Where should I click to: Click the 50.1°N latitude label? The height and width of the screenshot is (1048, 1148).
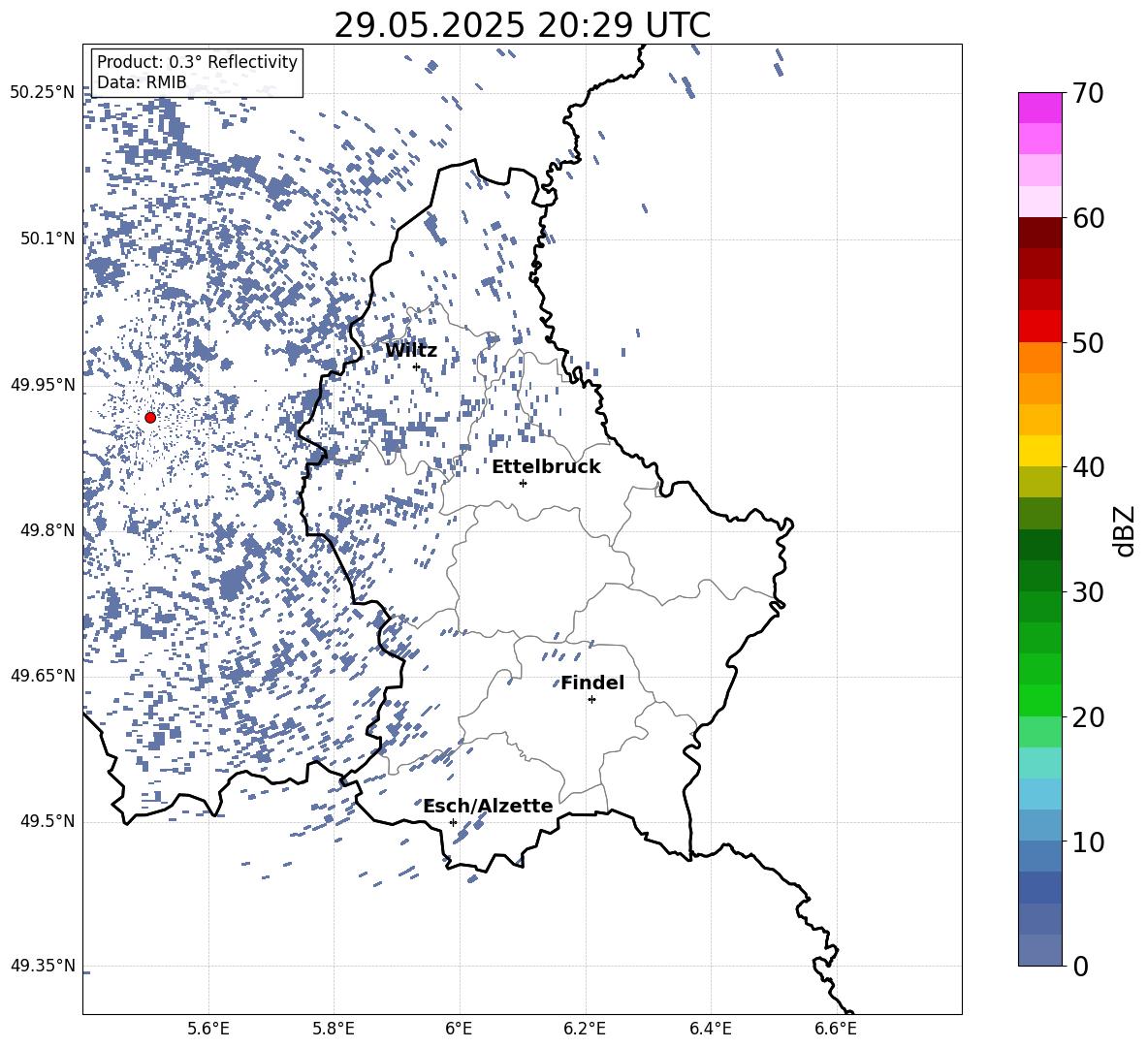(48, 238)
